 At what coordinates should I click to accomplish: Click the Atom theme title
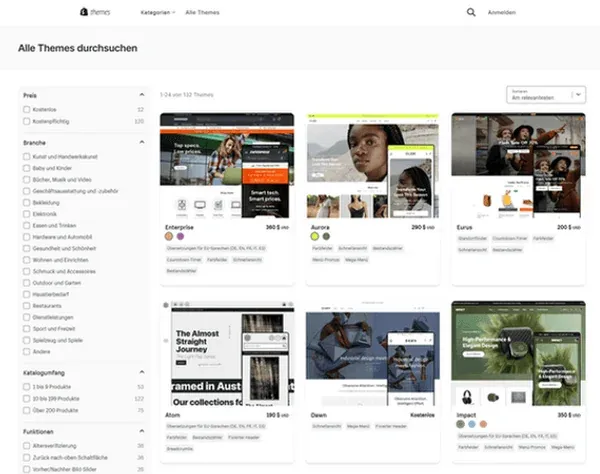click(x=173, y=415)
